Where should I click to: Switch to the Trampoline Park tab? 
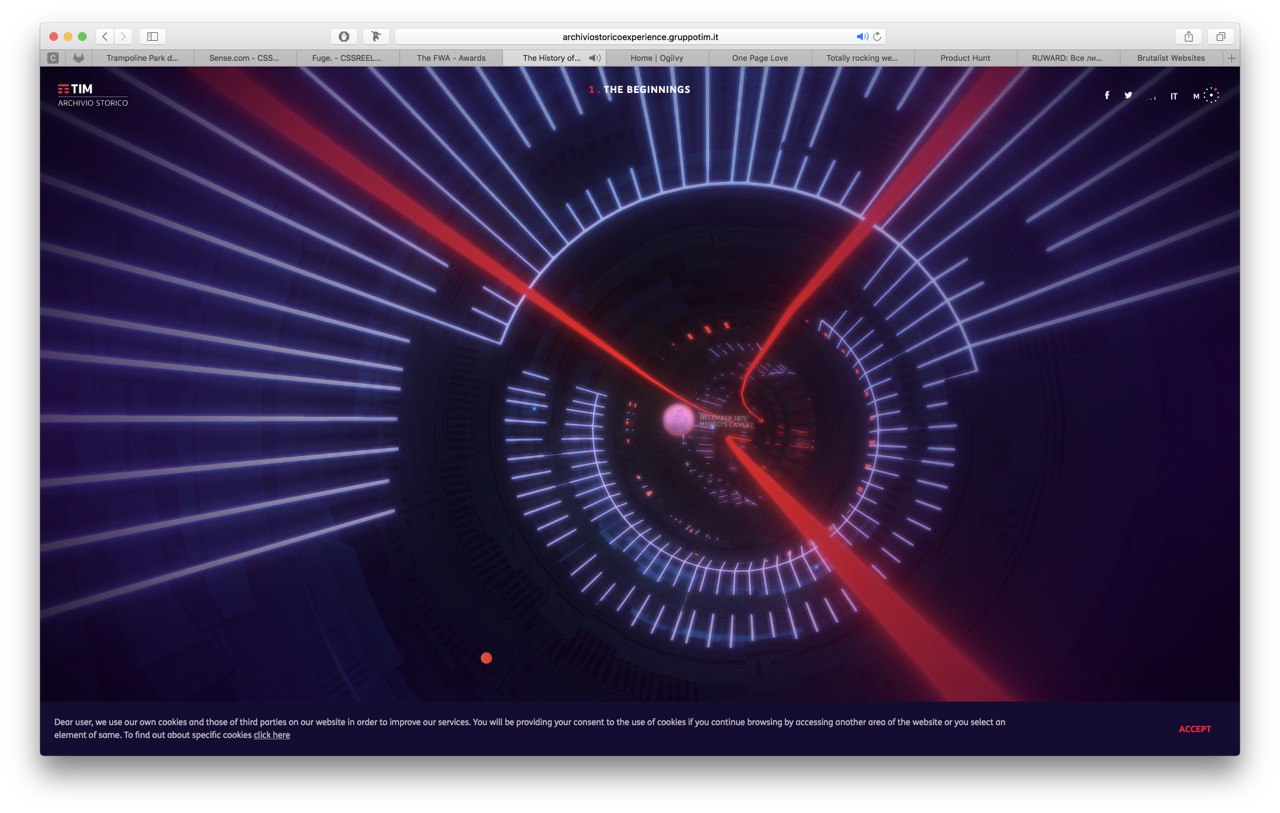(142, 58)
